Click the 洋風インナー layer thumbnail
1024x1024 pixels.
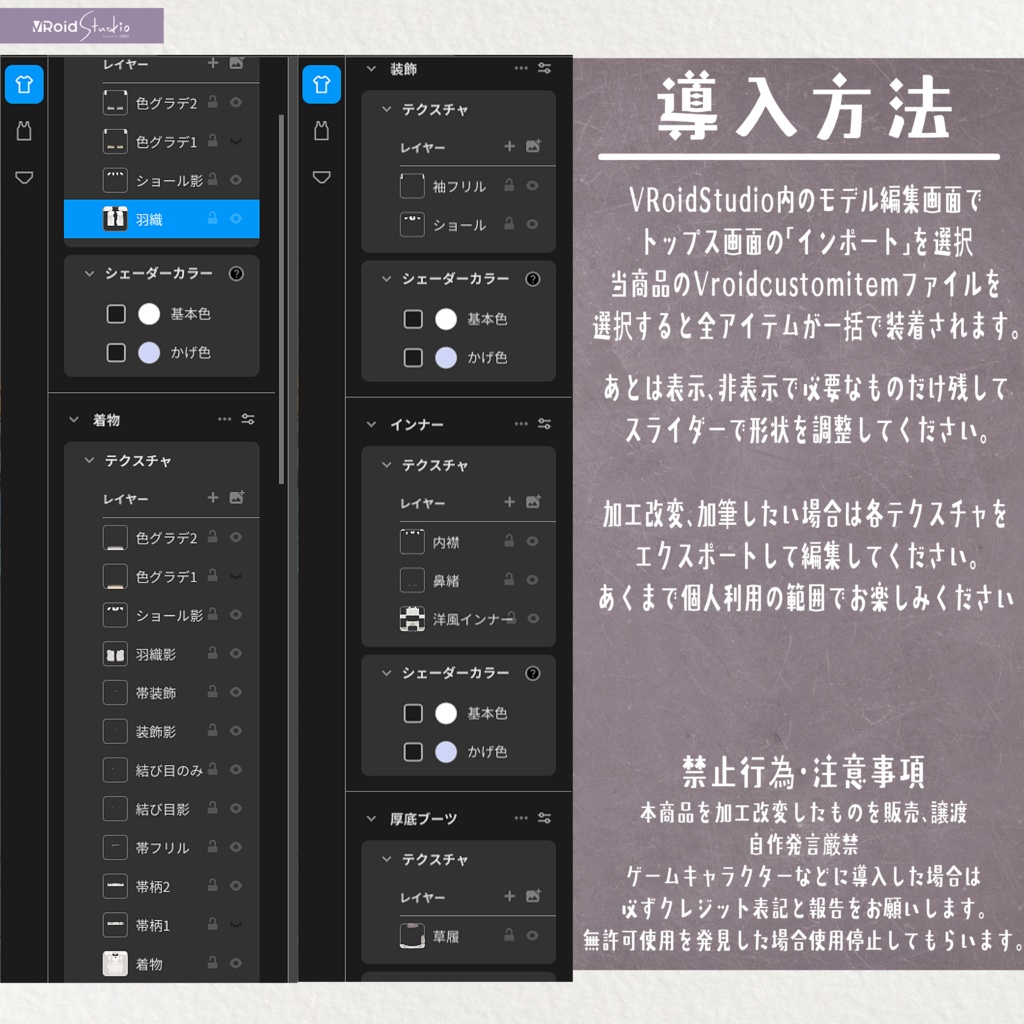pos(412,618)
